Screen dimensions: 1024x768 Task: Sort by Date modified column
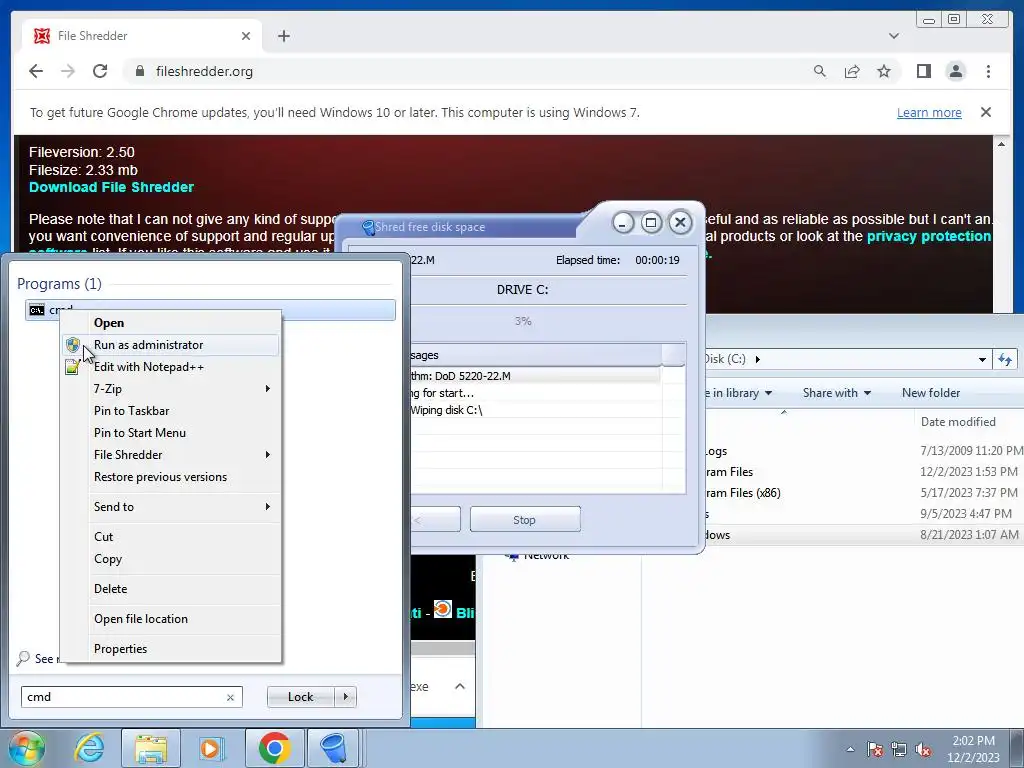click(958, 422)
